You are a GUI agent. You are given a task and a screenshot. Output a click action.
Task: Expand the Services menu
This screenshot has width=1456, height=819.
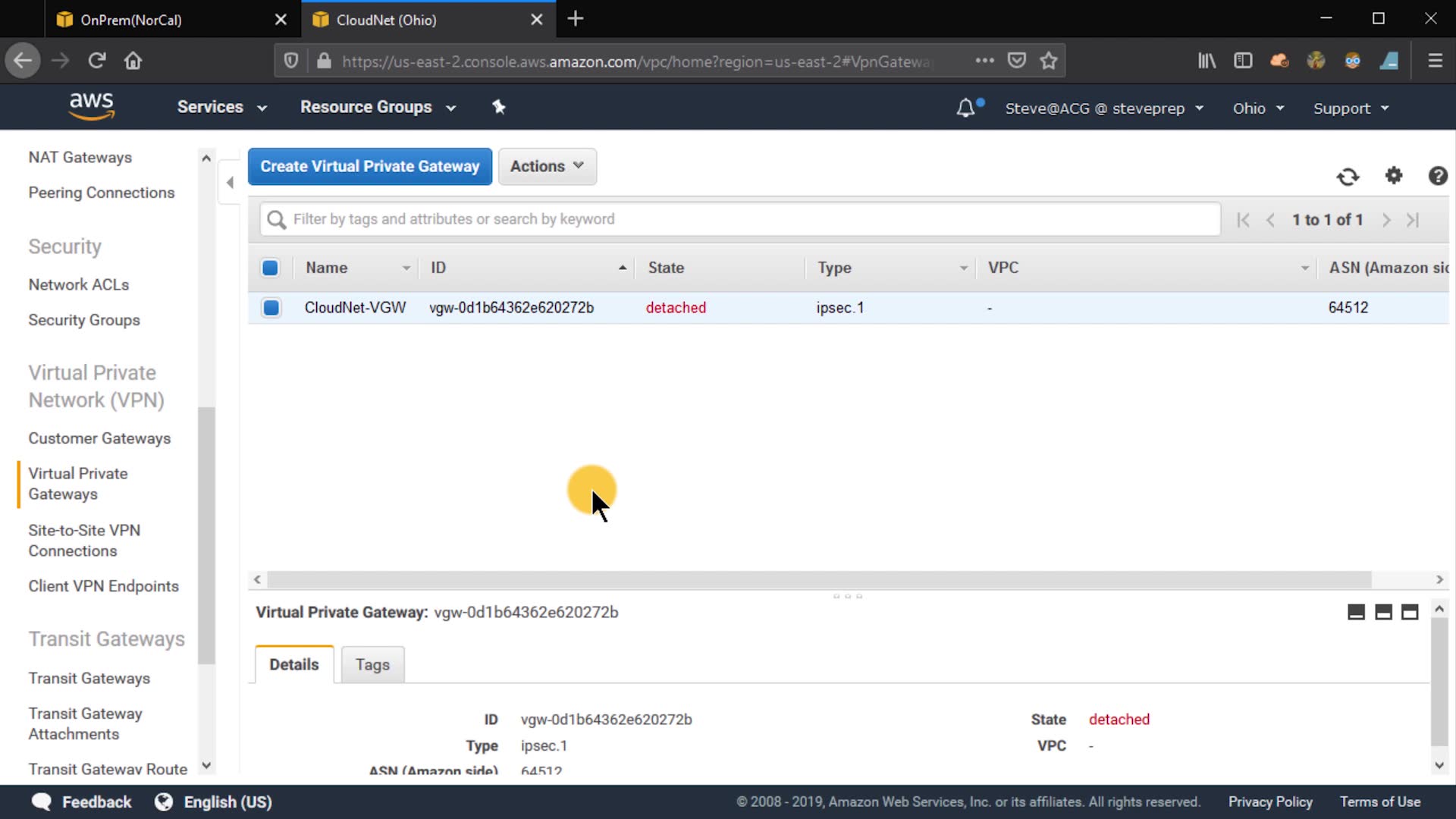[221, 107]
